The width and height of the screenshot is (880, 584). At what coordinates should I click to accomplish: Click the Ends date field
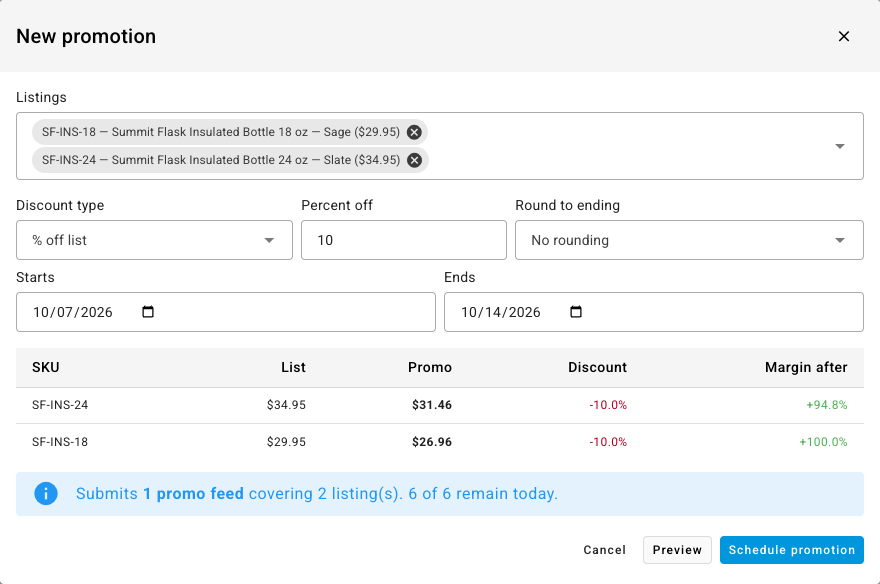click(x=654, y=312)
